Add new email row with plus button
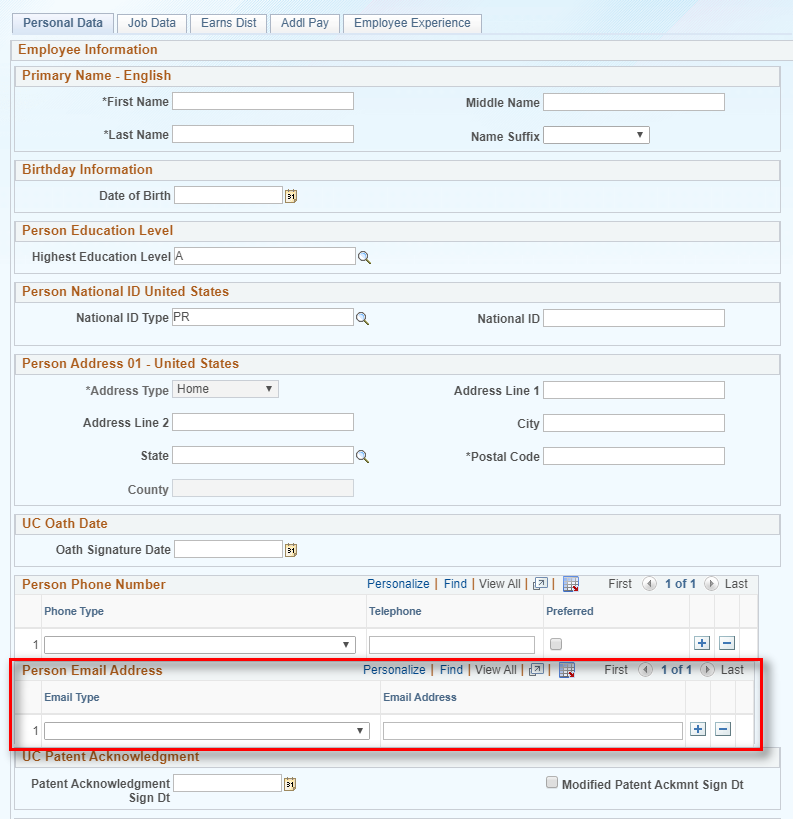793x819 pixels. pos(697,730)
